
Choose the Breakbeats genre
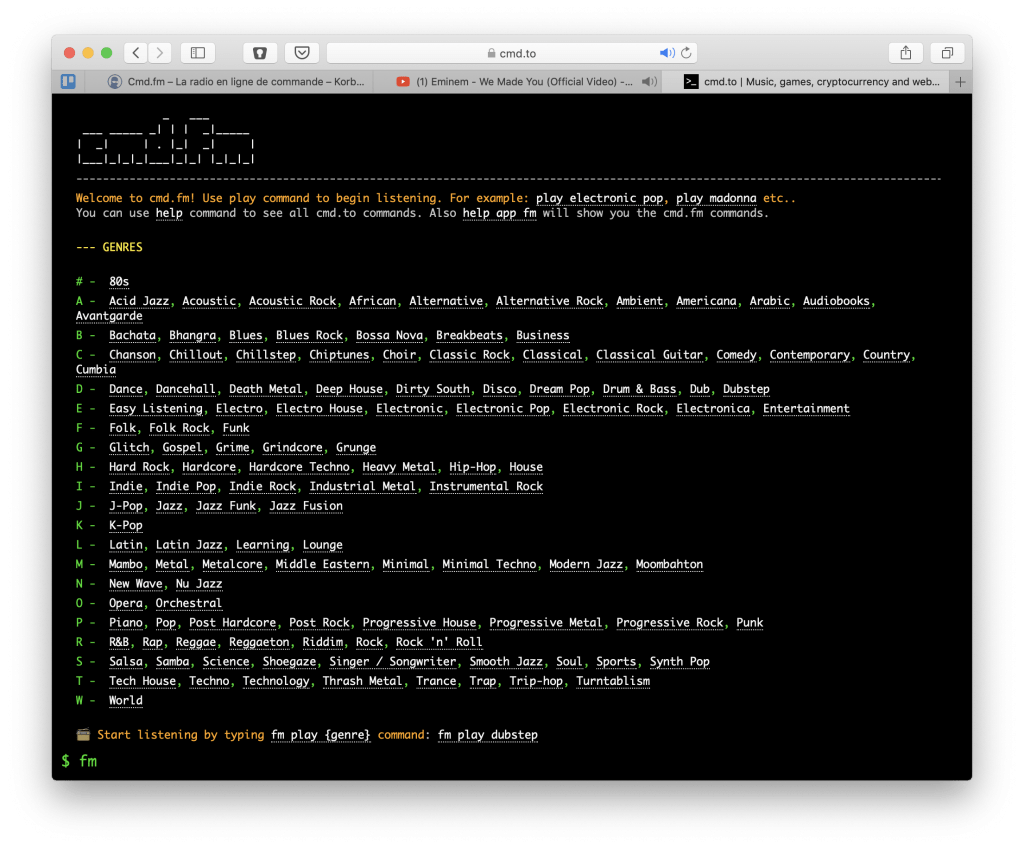point(469,335)
